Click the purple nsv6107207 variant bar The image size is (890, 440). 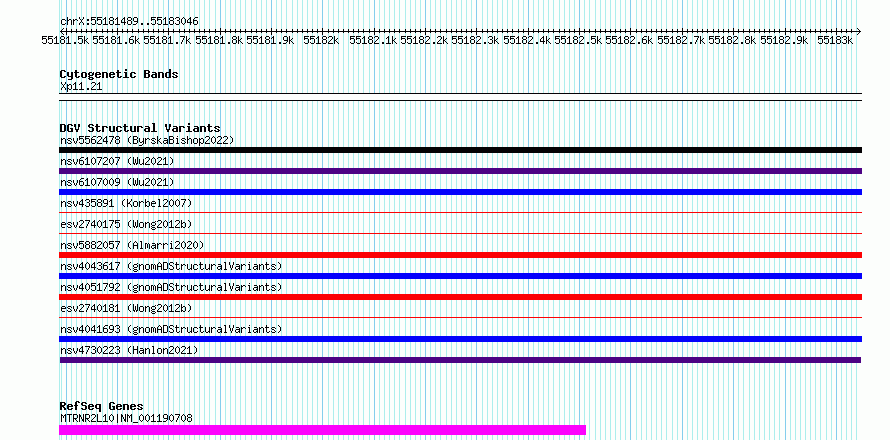coord(460,171)
